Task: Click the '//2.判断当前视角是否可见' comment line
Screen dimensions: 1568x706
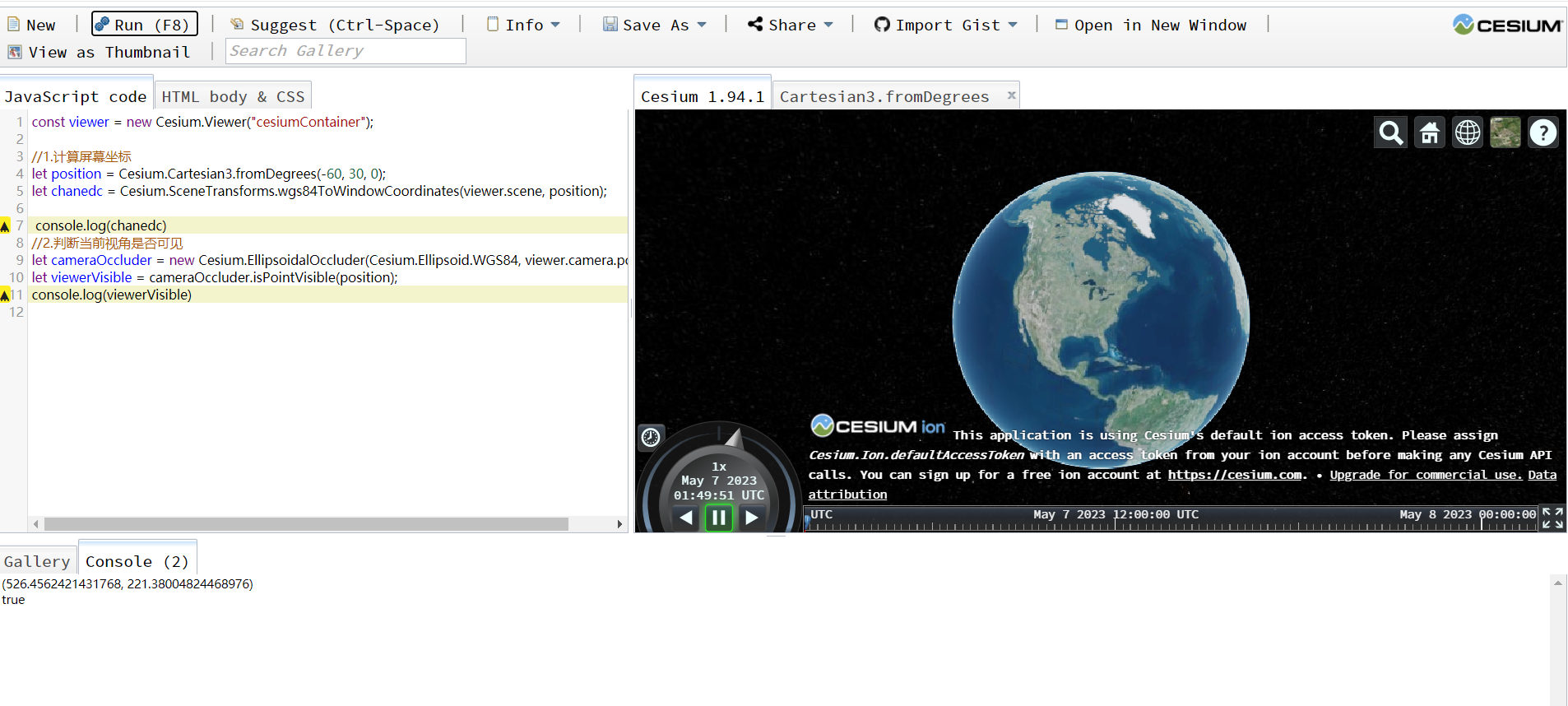Action: click(x=107, y=243)
